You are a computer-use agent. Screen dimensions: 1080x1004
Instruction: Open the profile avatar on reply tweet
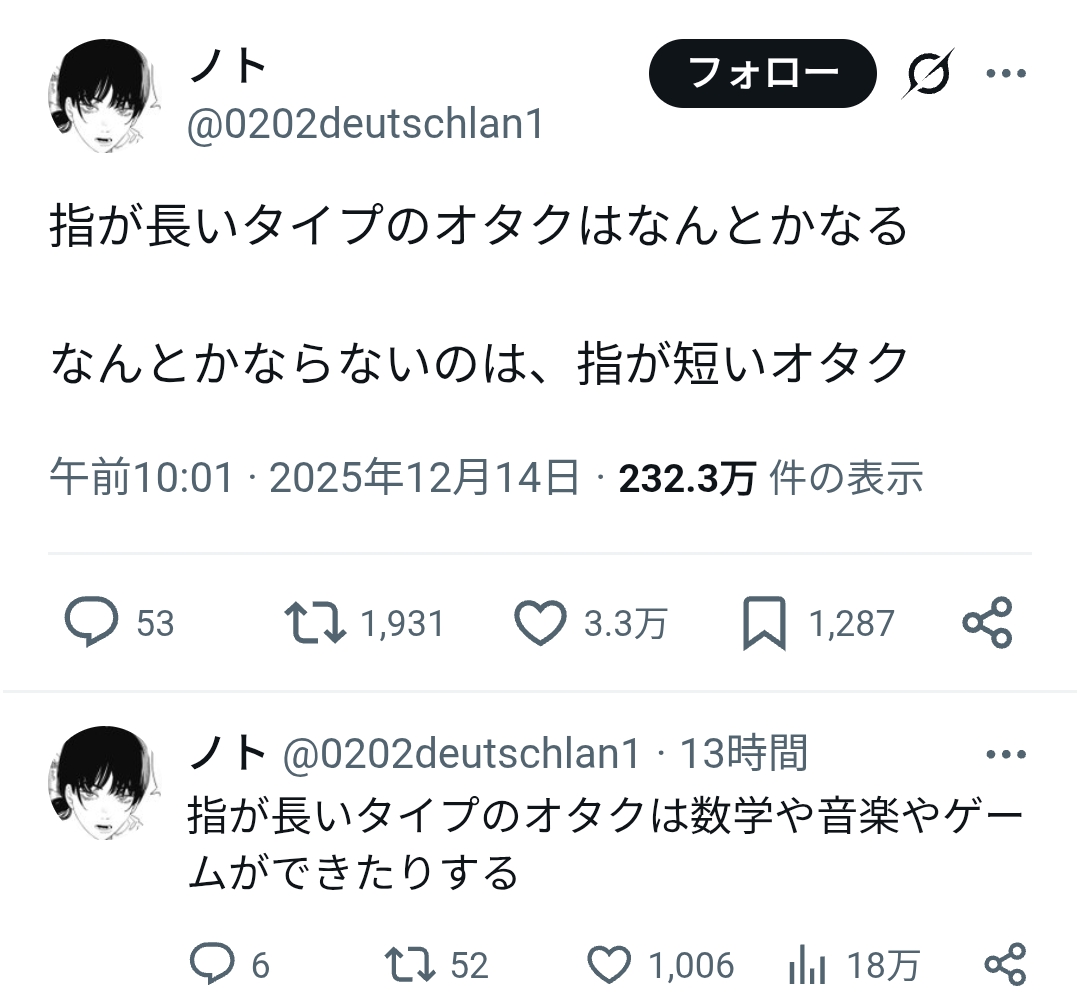[105, 783]
